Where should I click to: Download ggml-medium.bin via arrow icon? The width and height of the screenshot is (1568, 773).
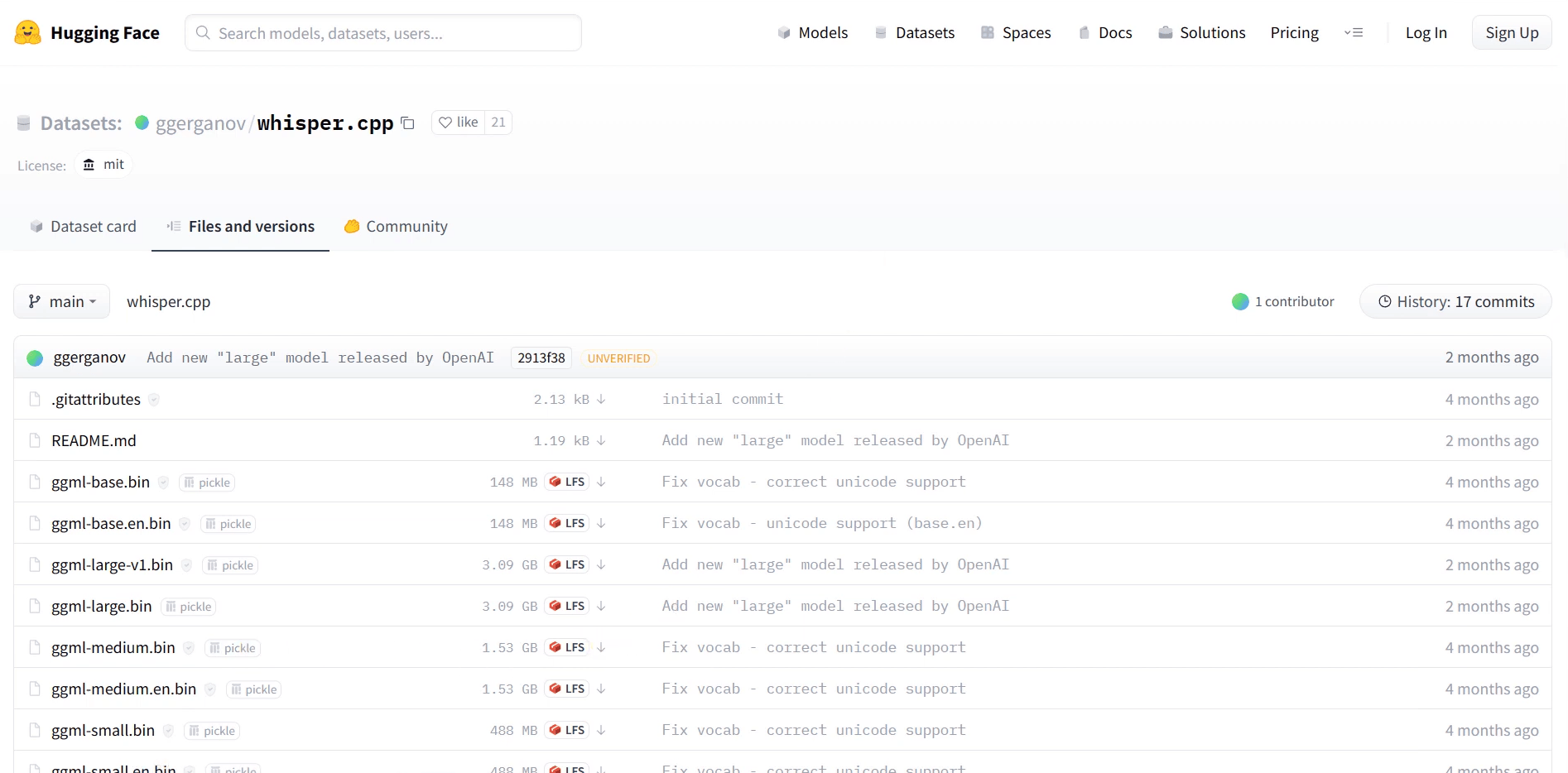click(601, 647)
